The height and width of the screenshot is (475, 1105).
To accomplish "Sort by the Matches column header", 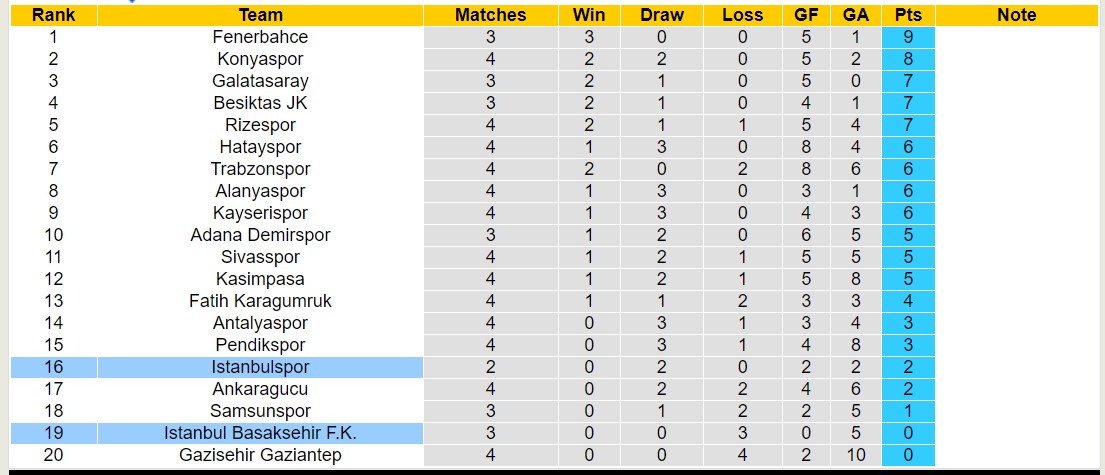I will 490,15.
